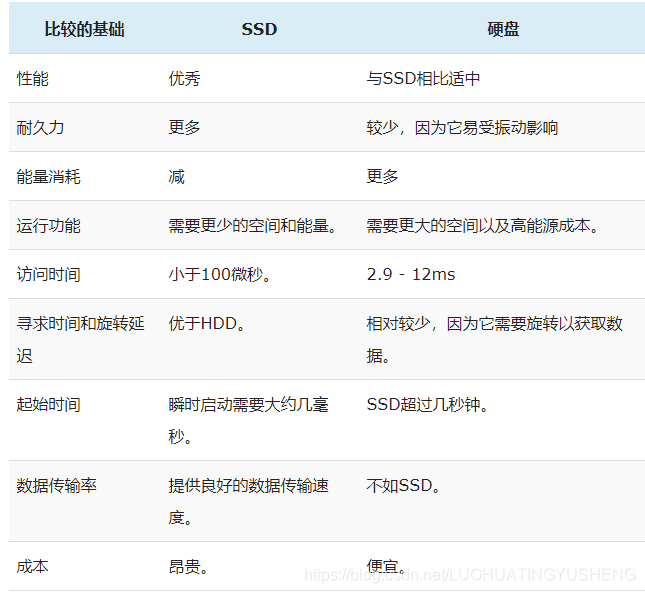The height and width of the screenshot is (593, 645).
Task: Click the cell '较少，因为它易受振动影响'
Action: [x=462, y=127]
